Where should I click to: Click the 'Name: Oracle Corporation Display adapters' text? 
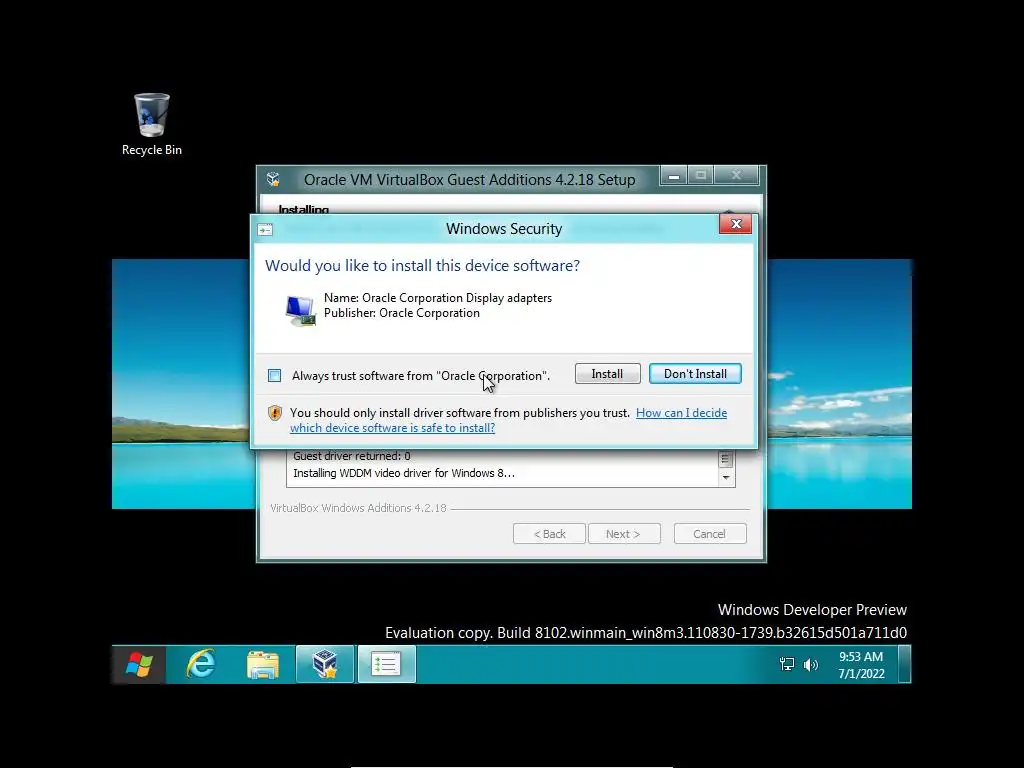(438, 298)
